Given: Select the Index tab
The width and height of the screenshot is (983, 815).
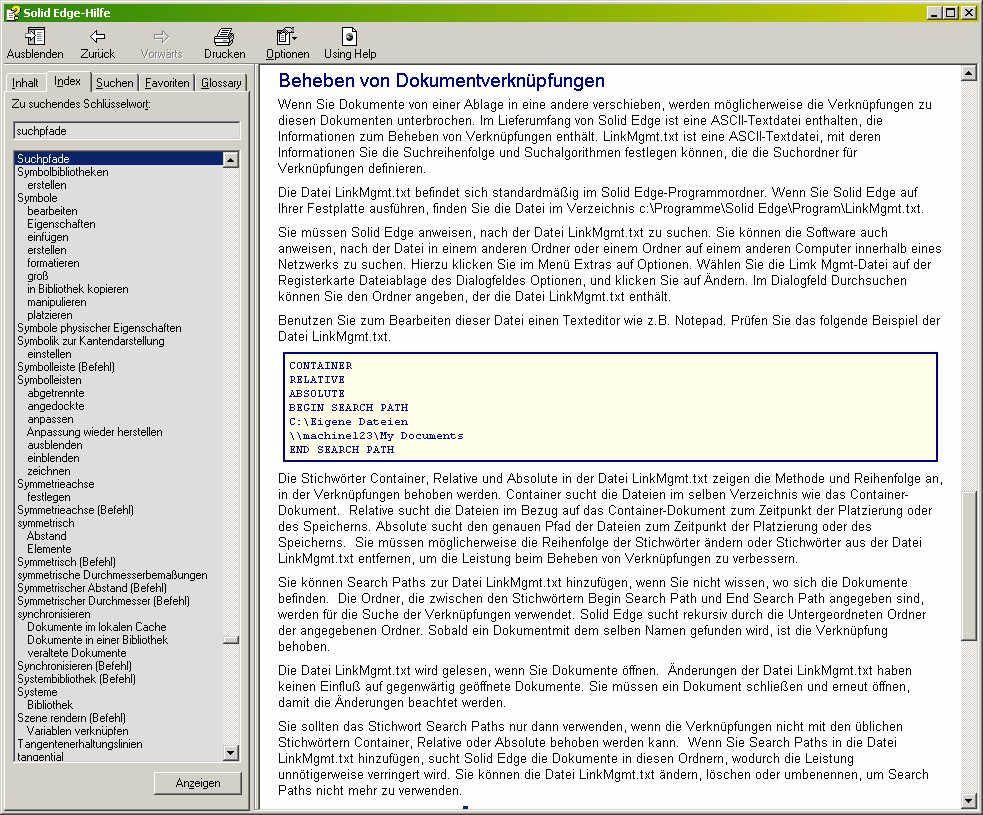Looking at the screenshot, I should click(x=68, y=82).
